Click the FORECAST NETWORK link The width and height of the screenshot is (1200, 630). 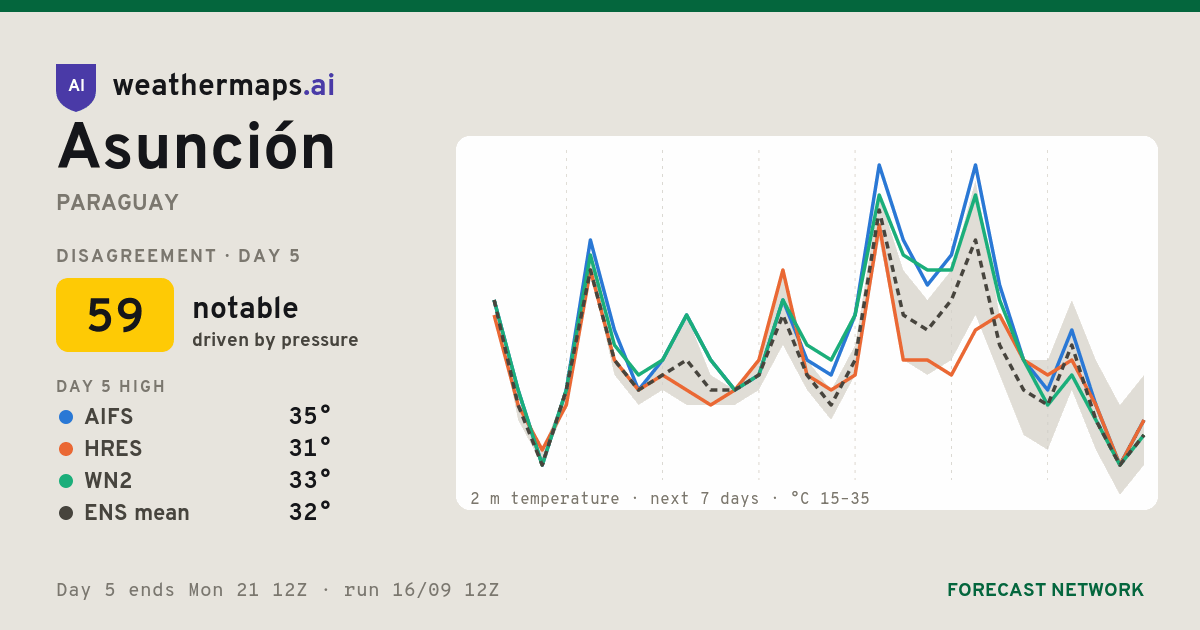(x=1045, y=590)
